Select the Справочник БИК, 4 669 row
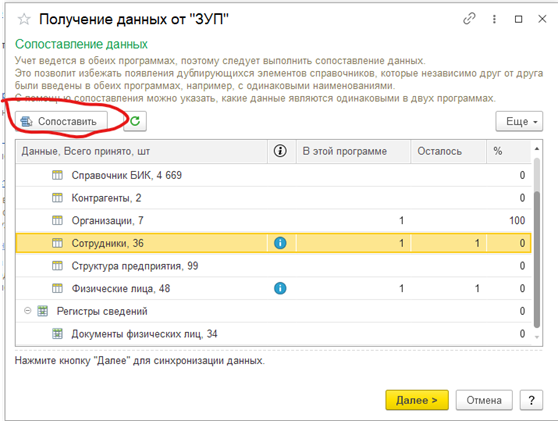558x421 pixels. coord(273,175)
